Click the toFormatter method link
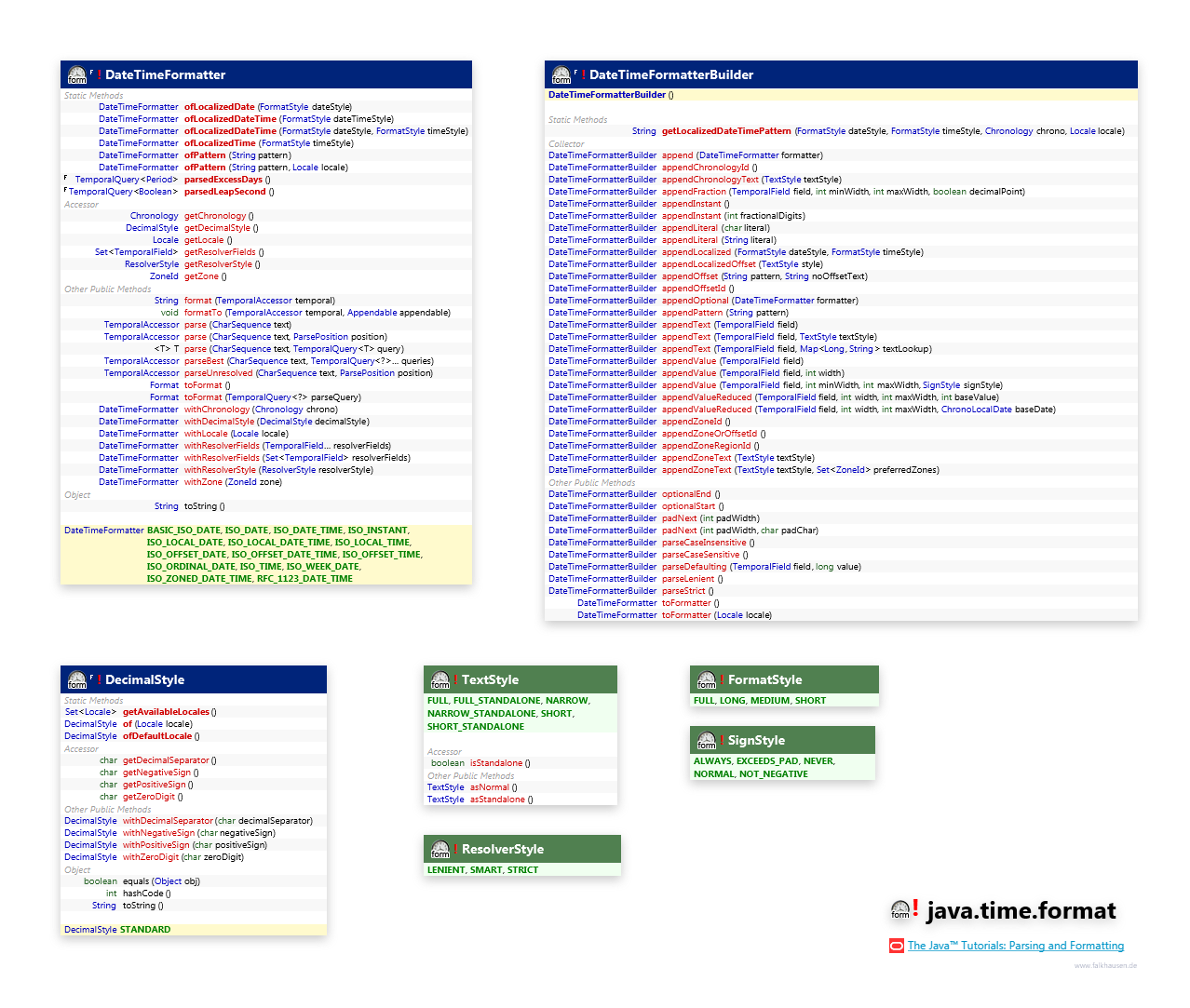Image resolution: width=1190 pixels, height=1008 pixels. [x=686, y=602]
